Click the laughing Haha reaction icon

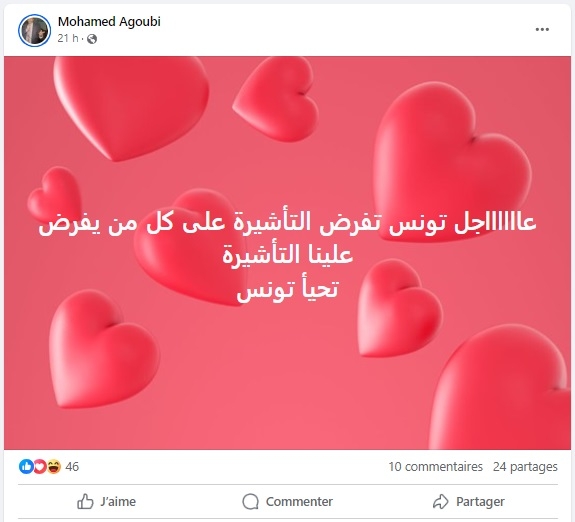tap(54, 467)
